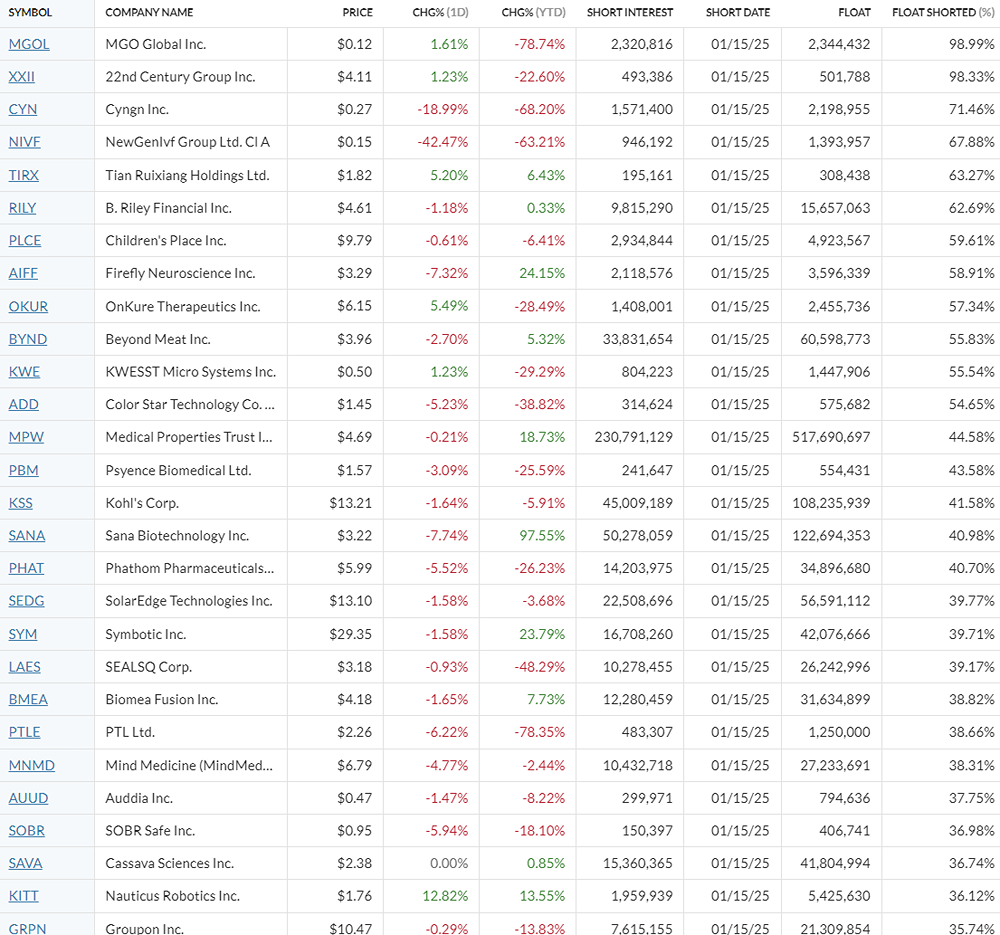Sort by the CHG% (YTD) column header
Viewport: 1000px width, 935px height.
click(533, 12)
